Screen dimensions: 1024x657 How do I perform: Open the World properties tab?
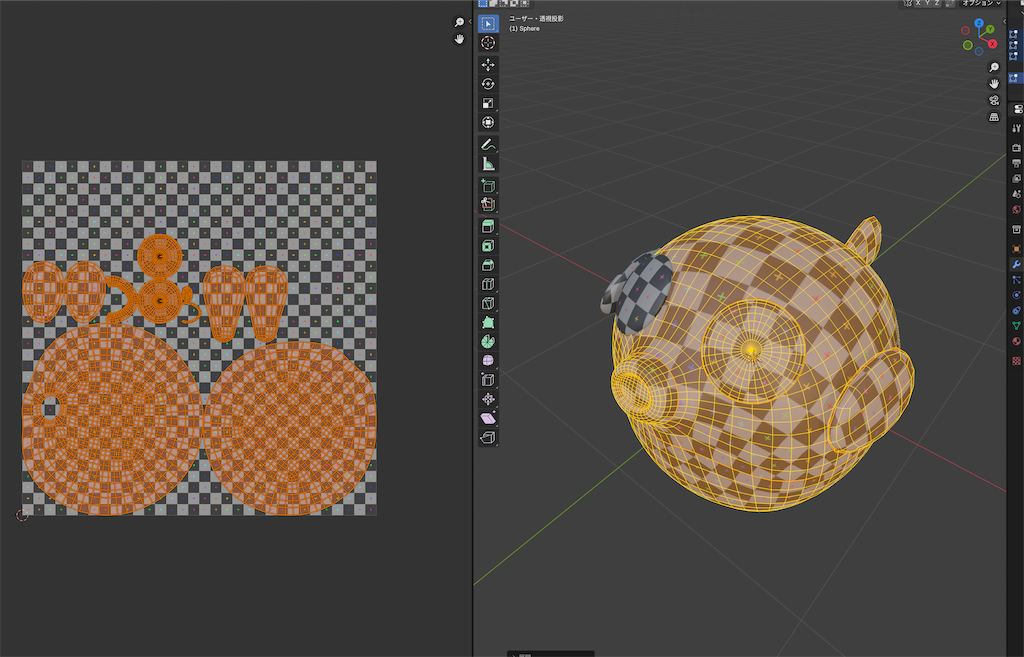(x=1016, y=210)
